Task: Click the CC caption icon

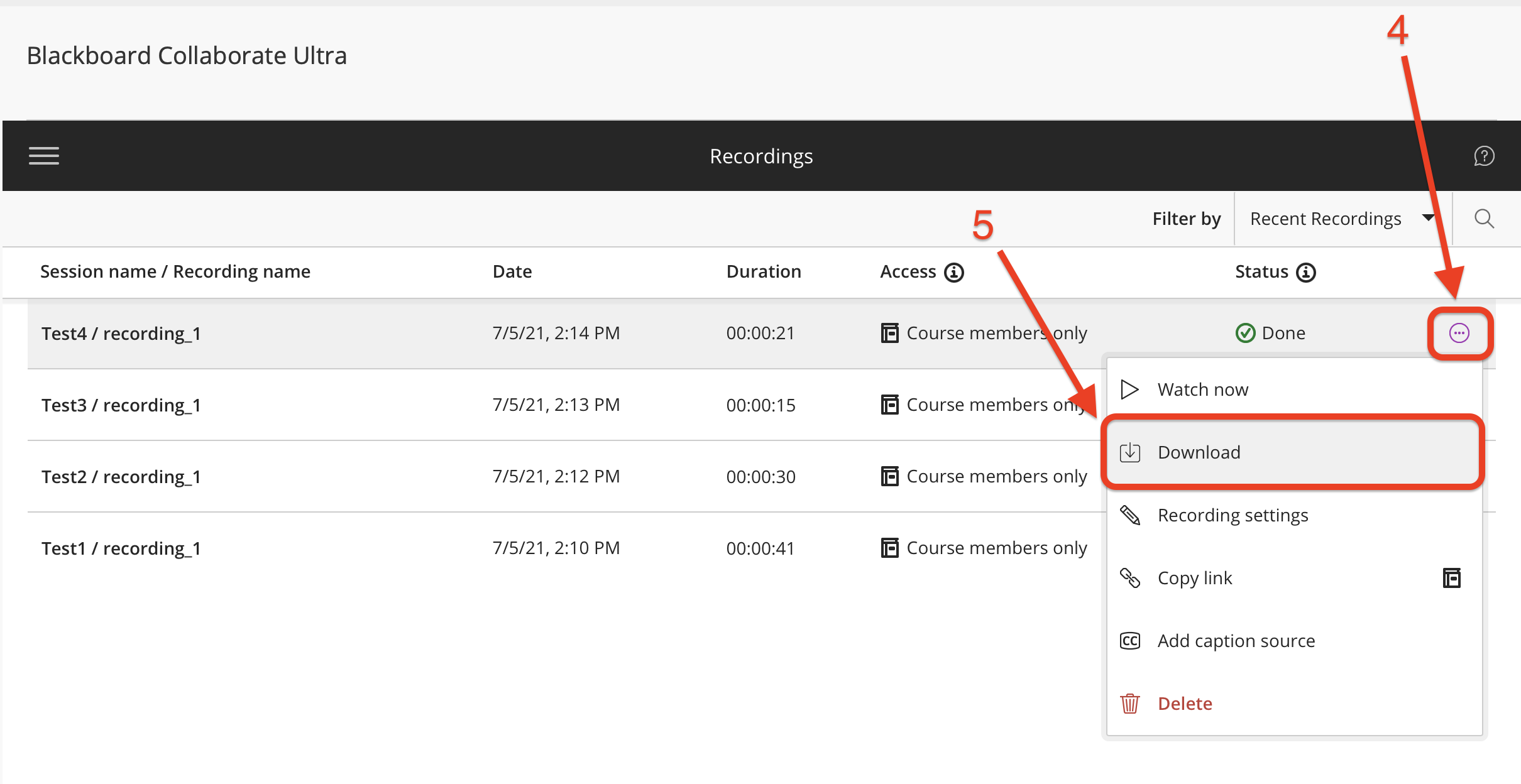Action: pos(1129,641)
